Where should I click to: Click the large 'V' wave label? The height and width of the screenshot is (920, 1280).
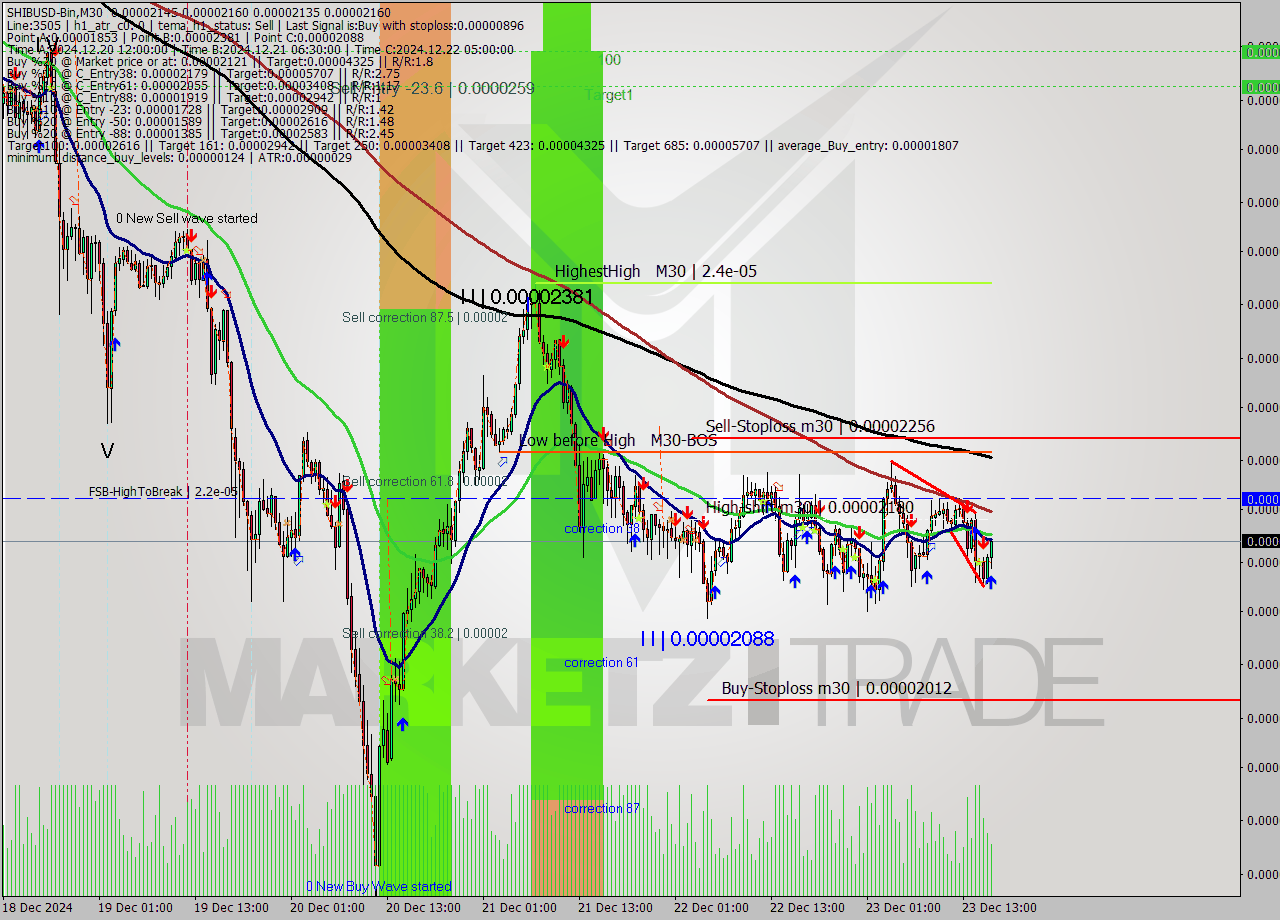coord(107,451)
